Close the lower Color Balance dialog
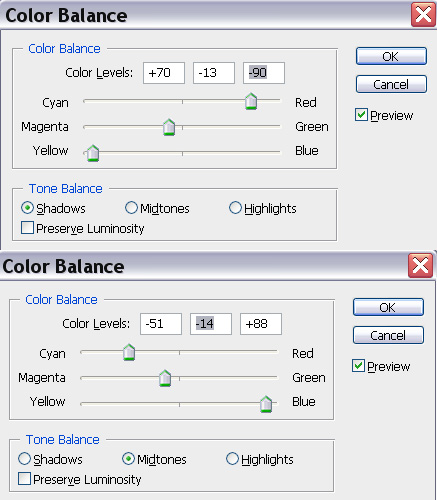Image resolution: width=437 pixels, height=500 pixels. coord(421,265)
